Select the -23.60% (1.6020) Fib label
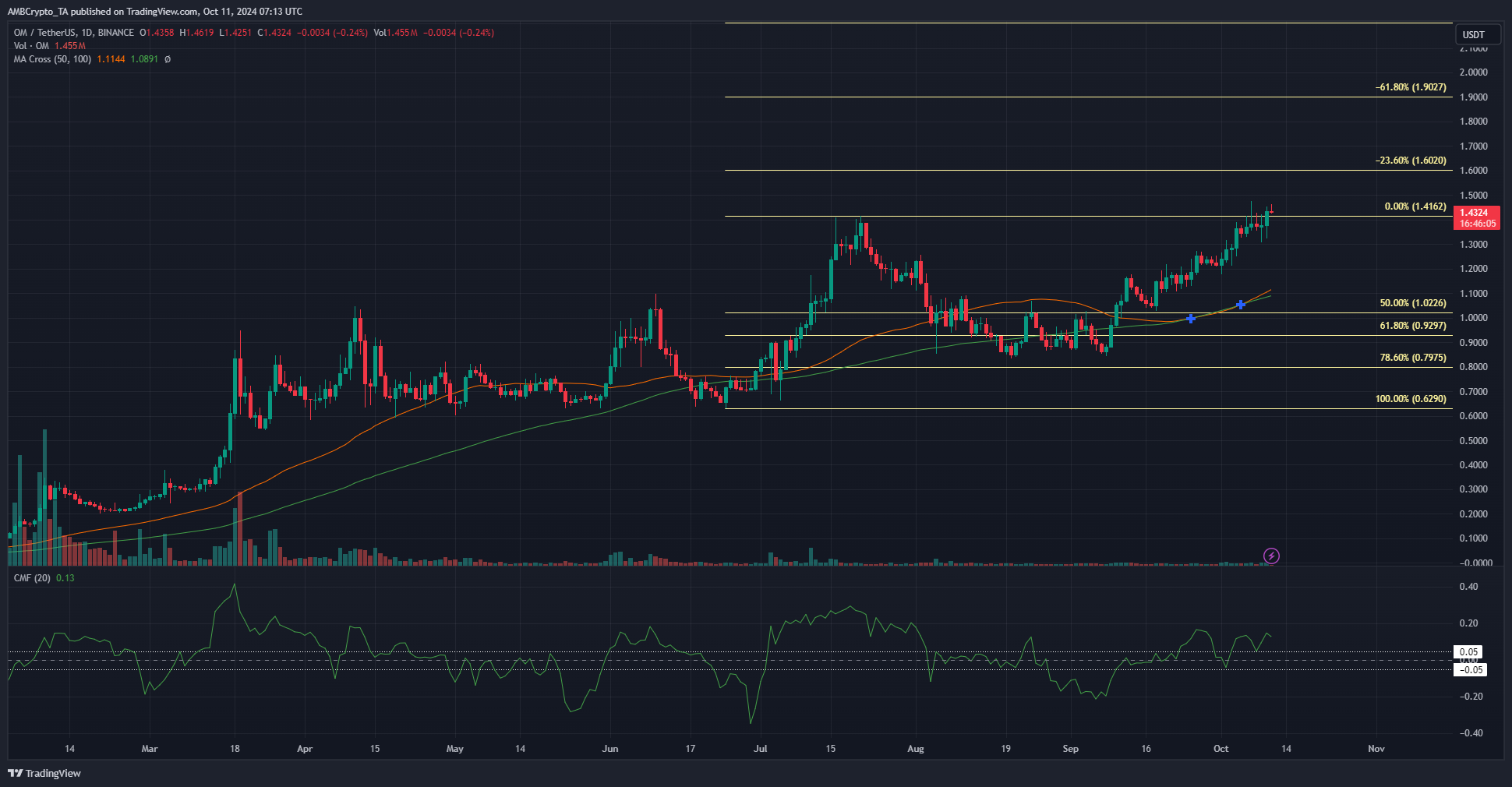Viewport: 1512px width, 787px height. (1411, 161)
